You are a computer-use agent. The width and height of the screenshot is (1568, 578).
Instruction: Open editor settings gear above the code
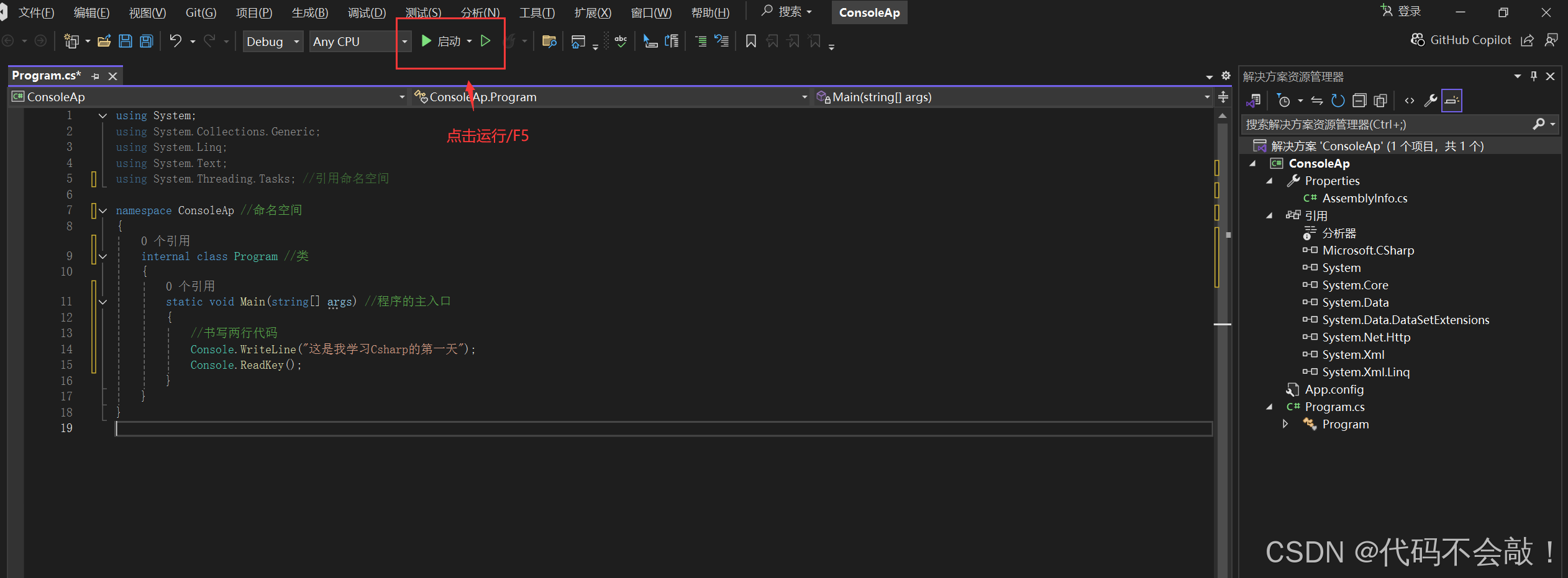(x=1226, y=76)
